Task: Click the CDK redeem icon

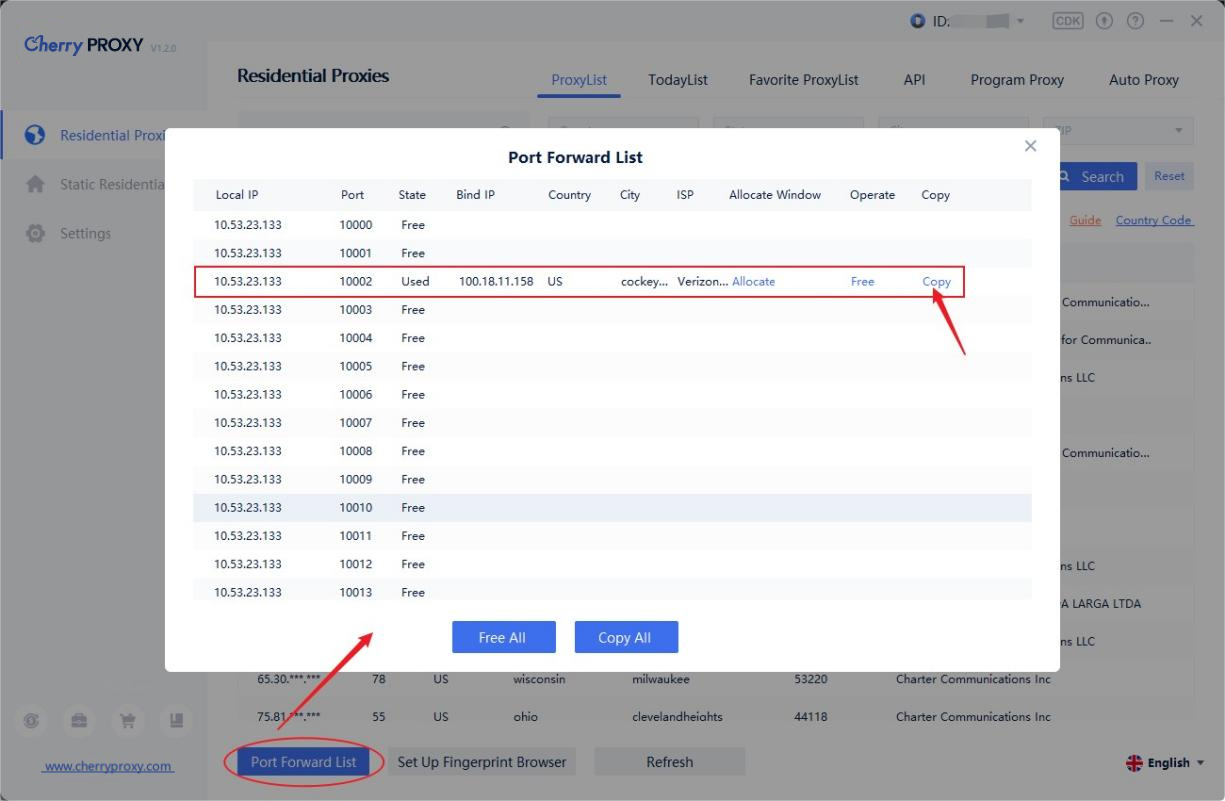Action: 1068,21
